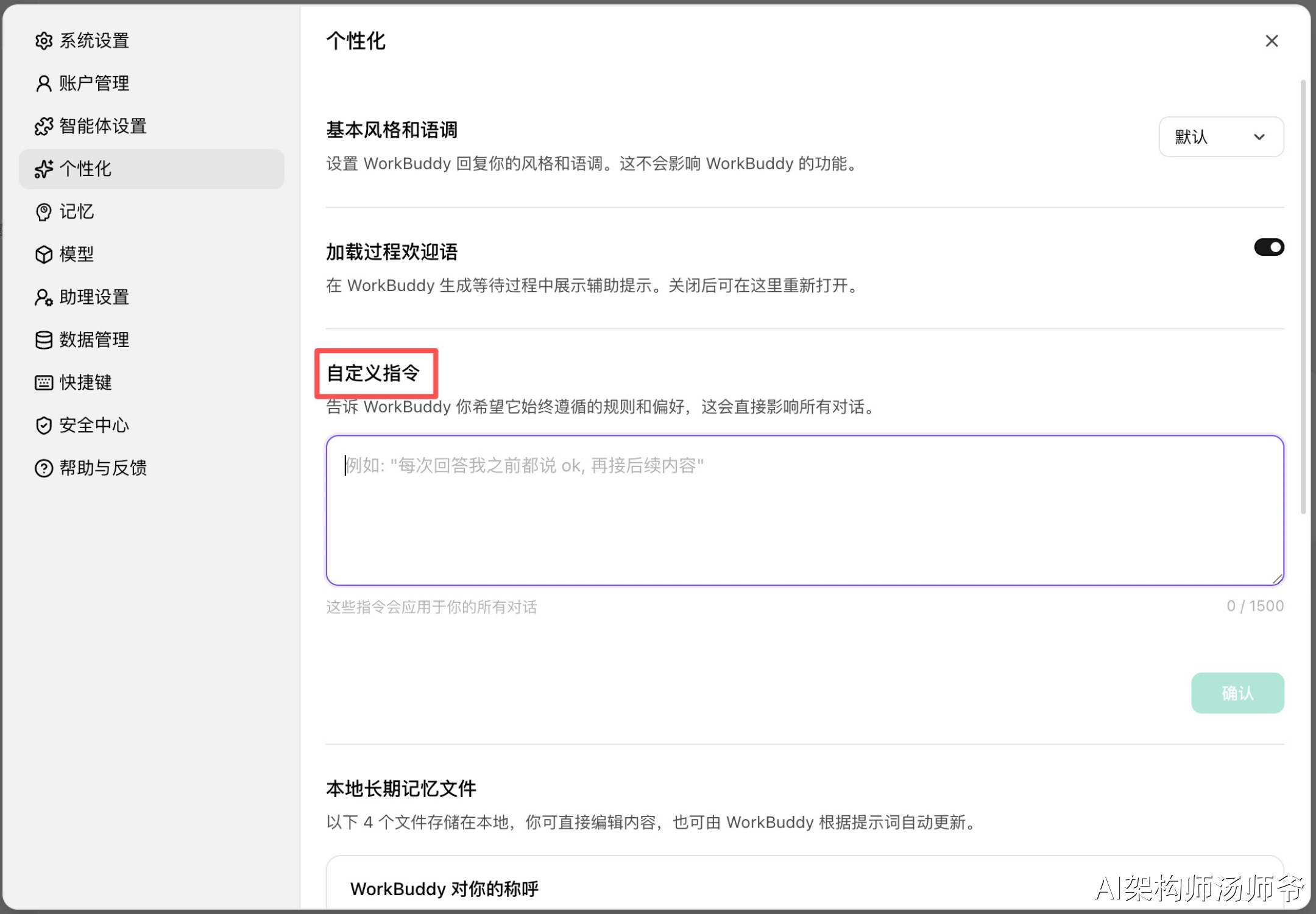Go to 账户管理 settings

(152, 83)
